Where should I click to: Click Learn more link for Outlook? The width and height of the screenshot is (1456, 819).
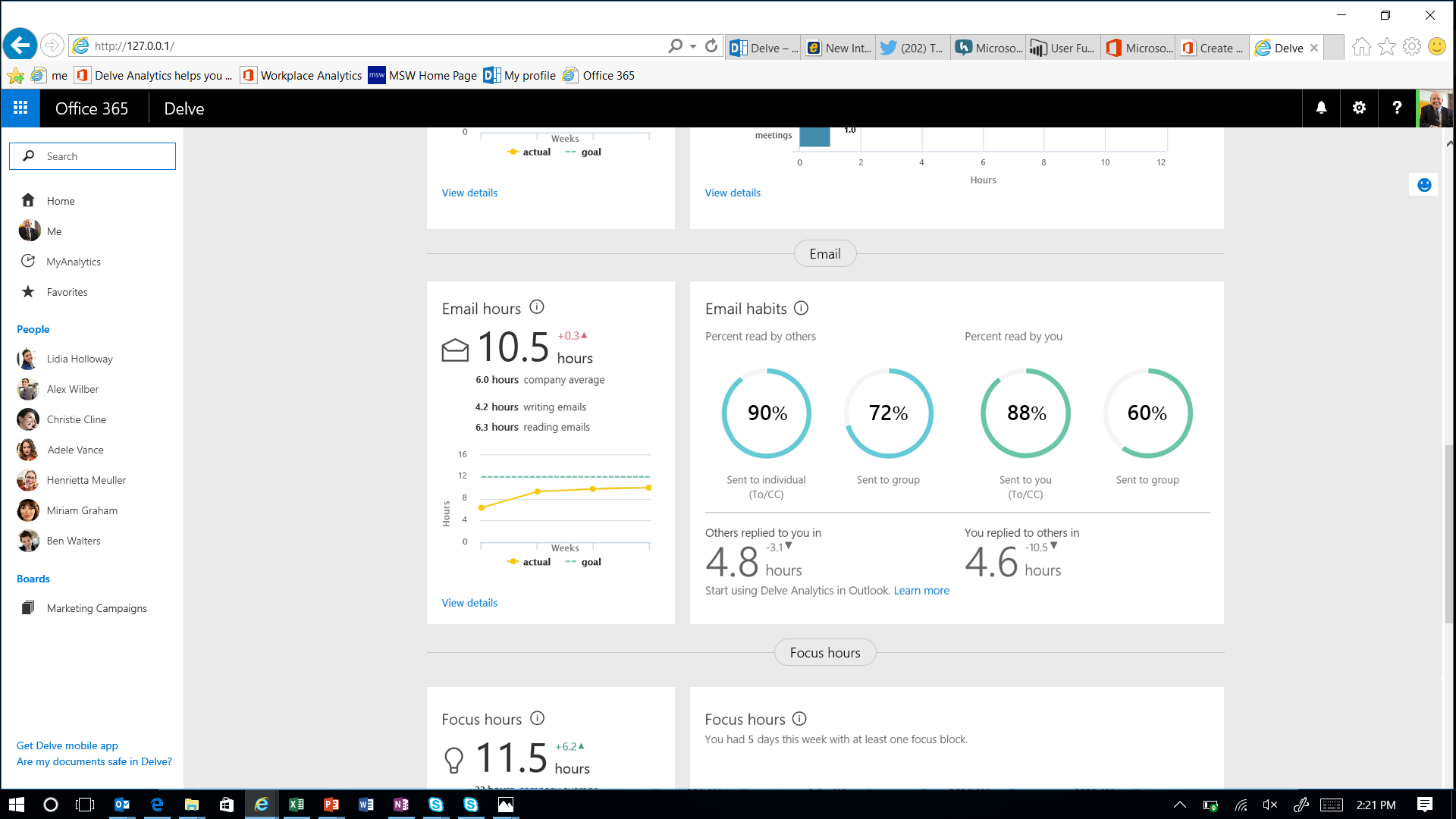[x=921, y=591]
